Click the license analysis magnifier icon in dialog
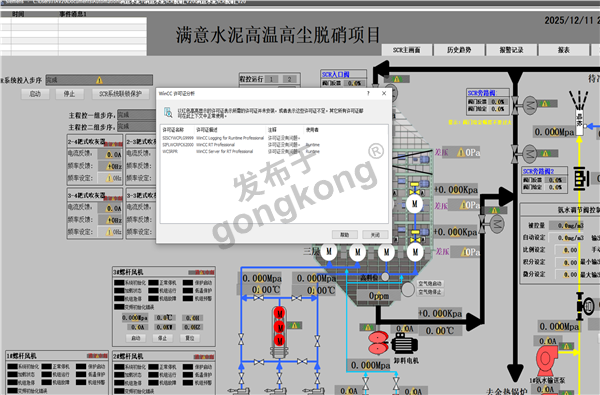The height and width of the screenshot is (395, 600). (168, 112)
